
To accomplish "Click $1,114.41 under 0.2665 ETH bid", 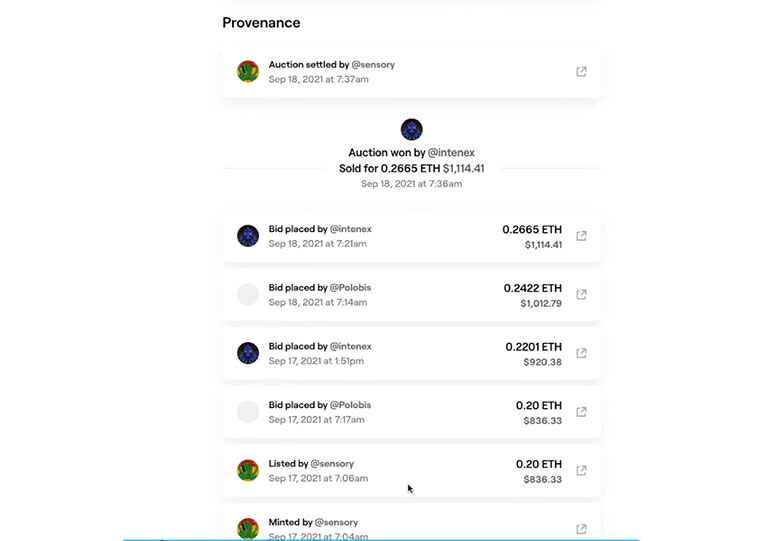I will point(543,245).
